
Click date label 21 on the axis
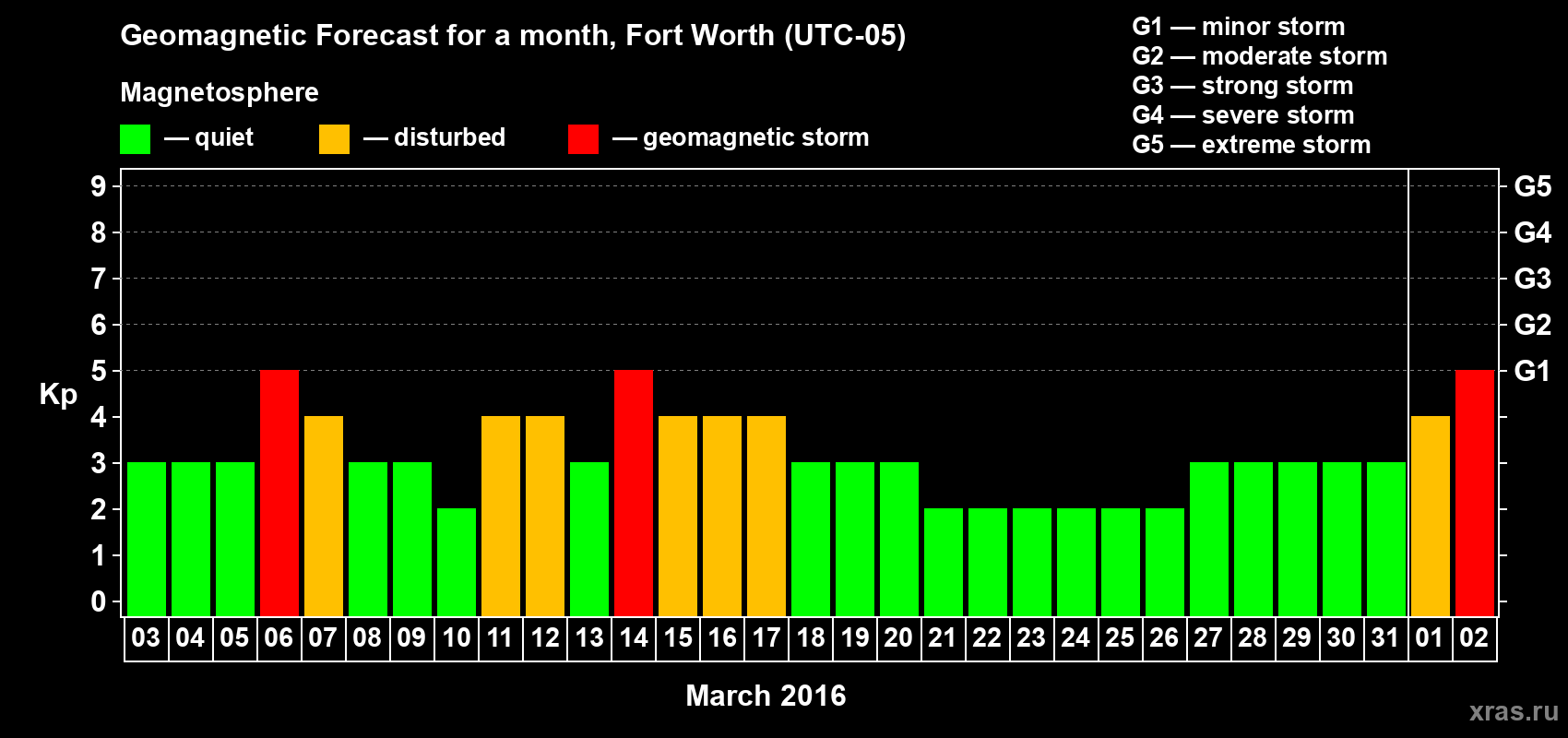point(943,638)
